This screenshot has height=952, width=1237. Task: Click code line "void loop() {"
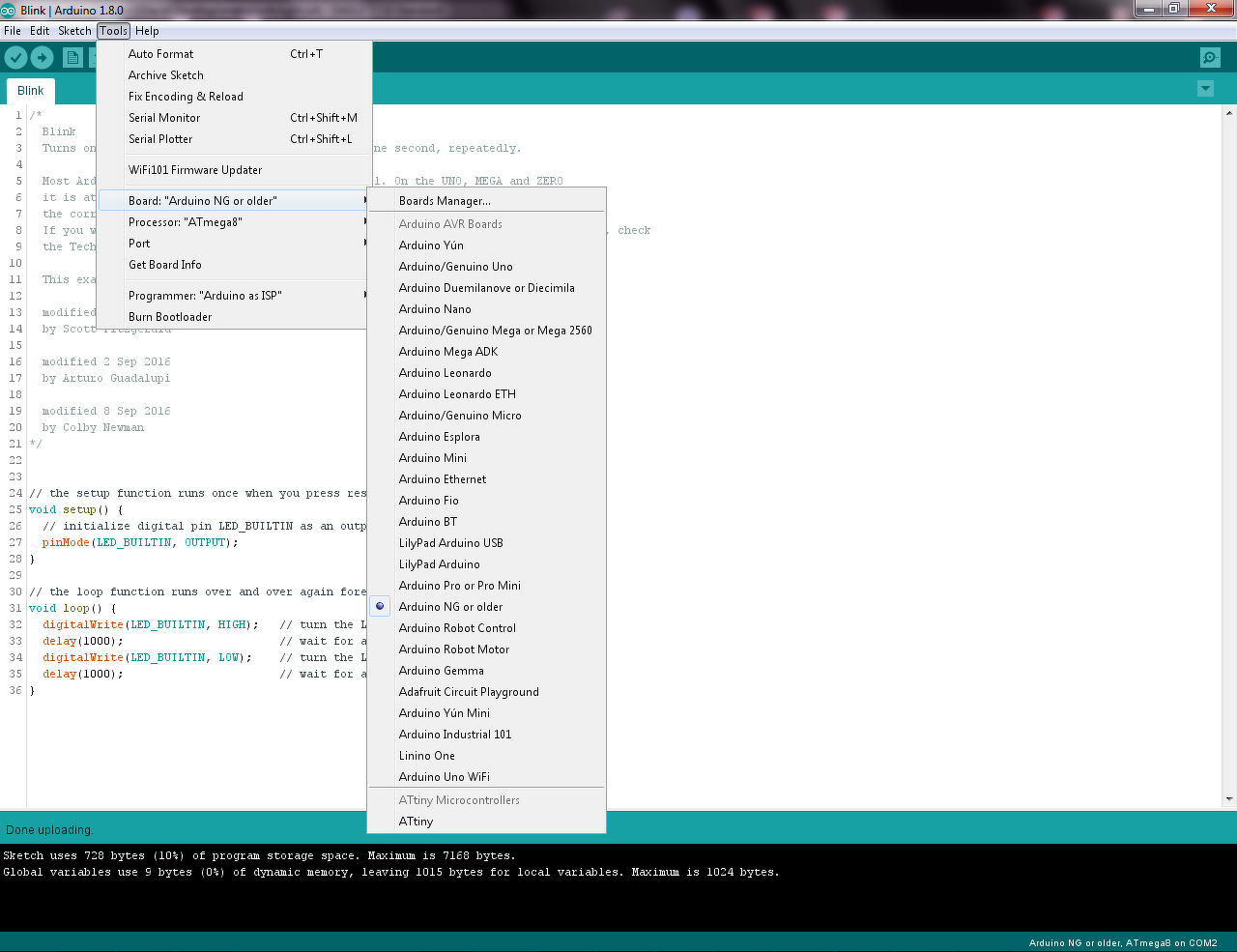click(72, 608)
